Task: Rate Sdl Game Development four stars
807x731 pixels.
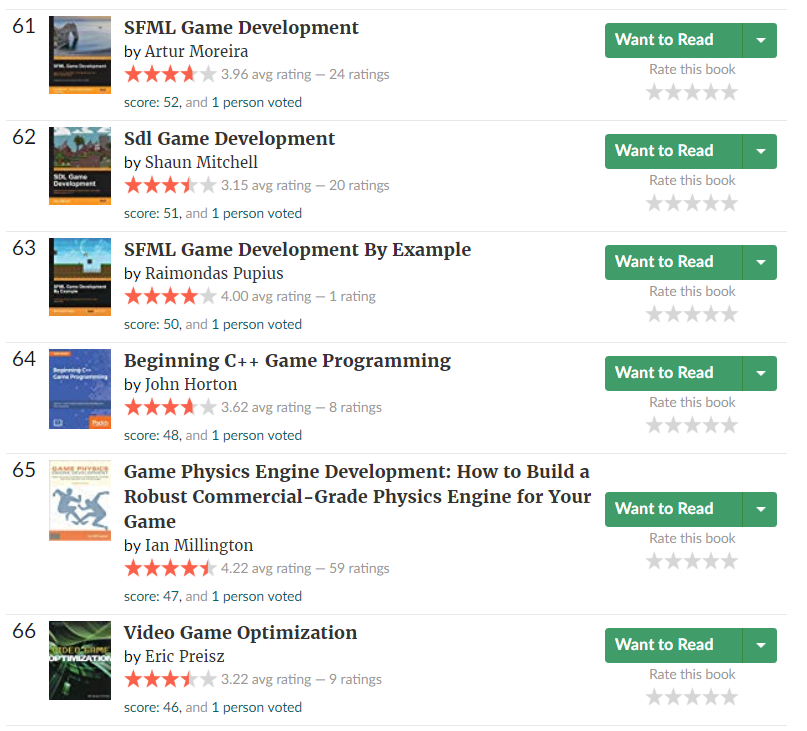Action: pos(711,203)
